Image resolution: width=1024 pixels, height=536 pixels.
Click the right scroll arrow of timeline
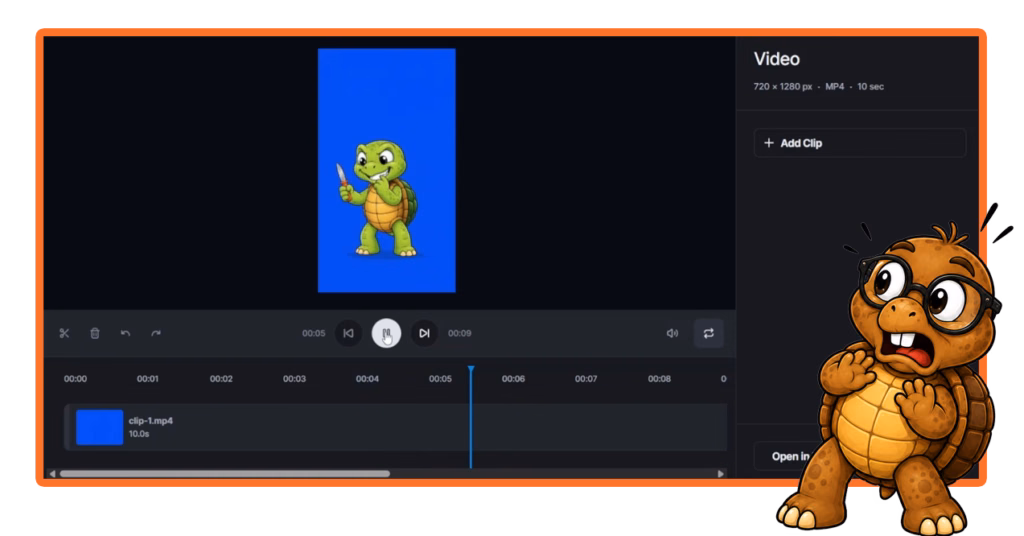720,474
